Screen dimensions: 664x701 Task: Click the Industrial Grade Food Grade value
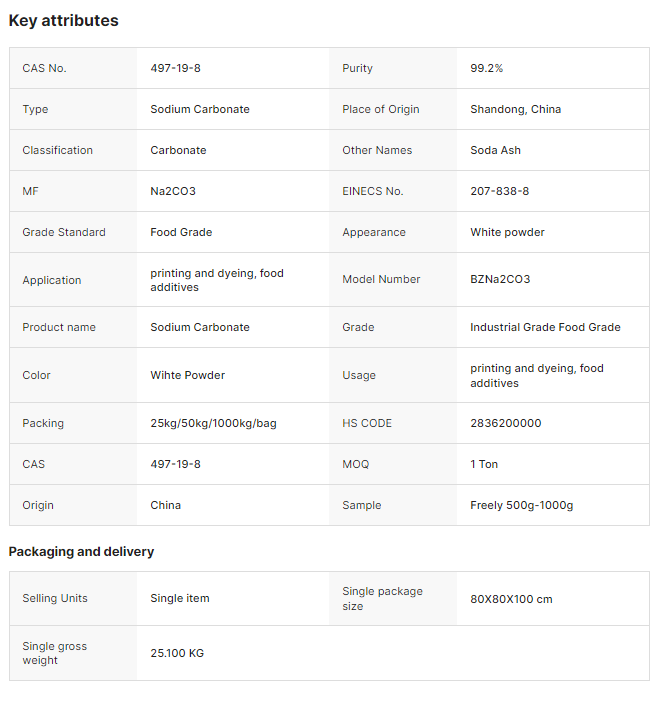[545, 327]
